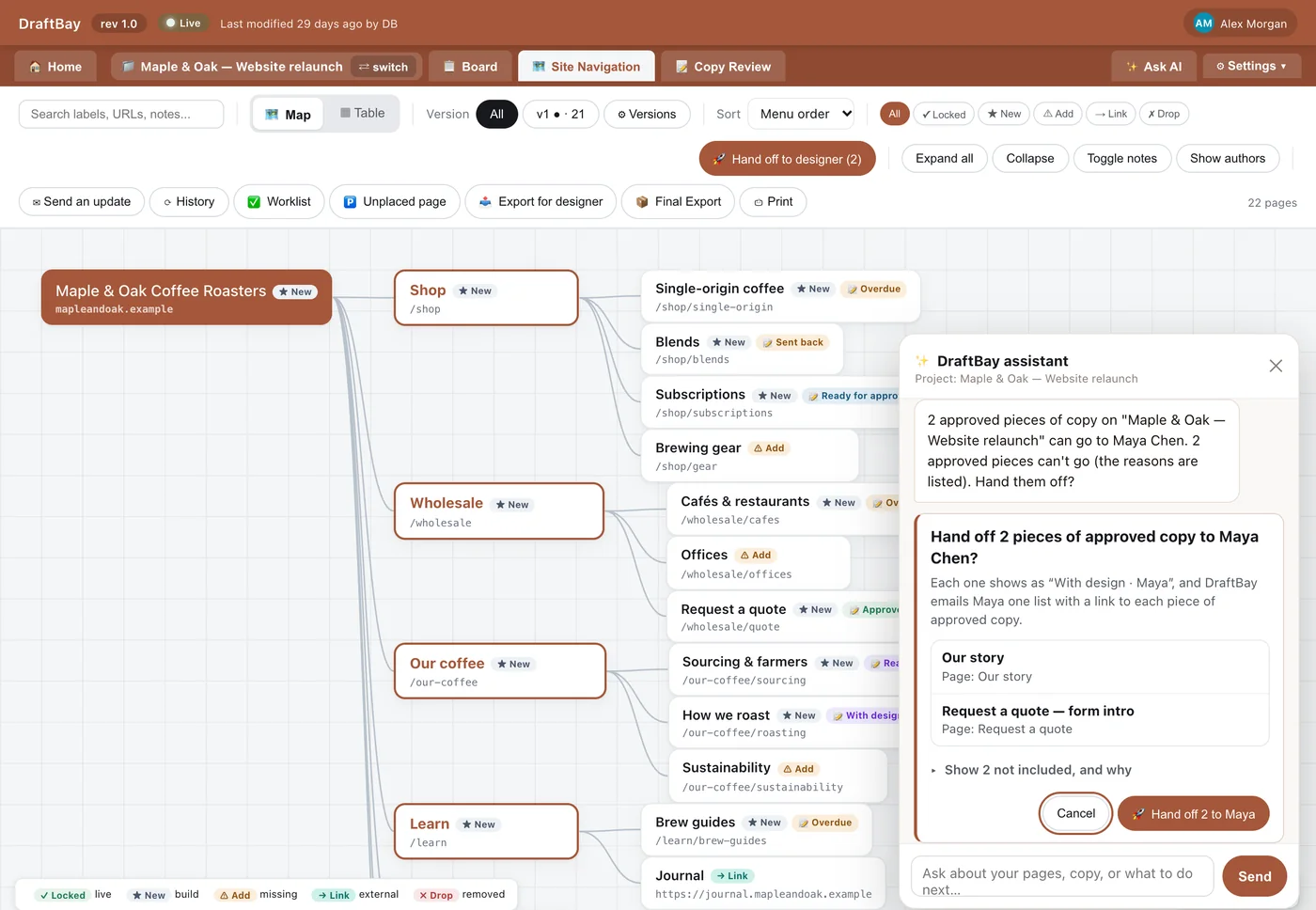Switch to the Board tab

[x=470, y=67]
